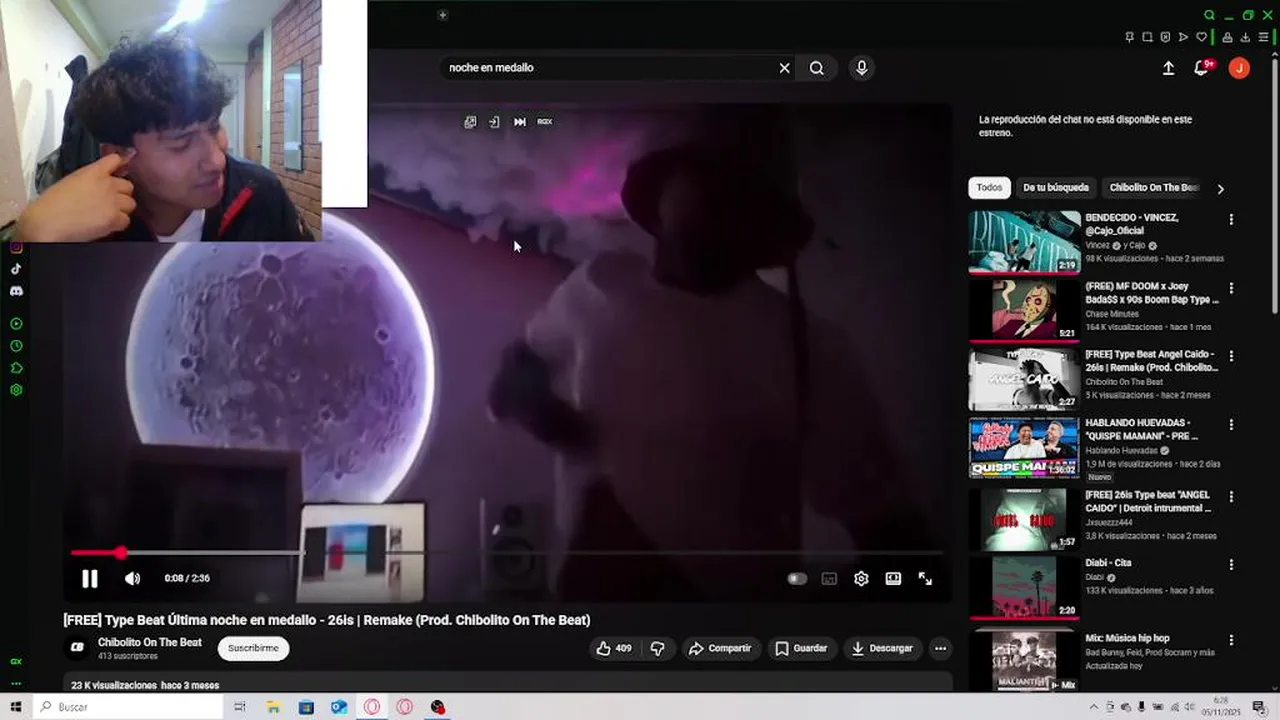Open options for Type Beat Angel Caido Remake
Screen dimensions: 1280x720
click(x=1231, y=356)
